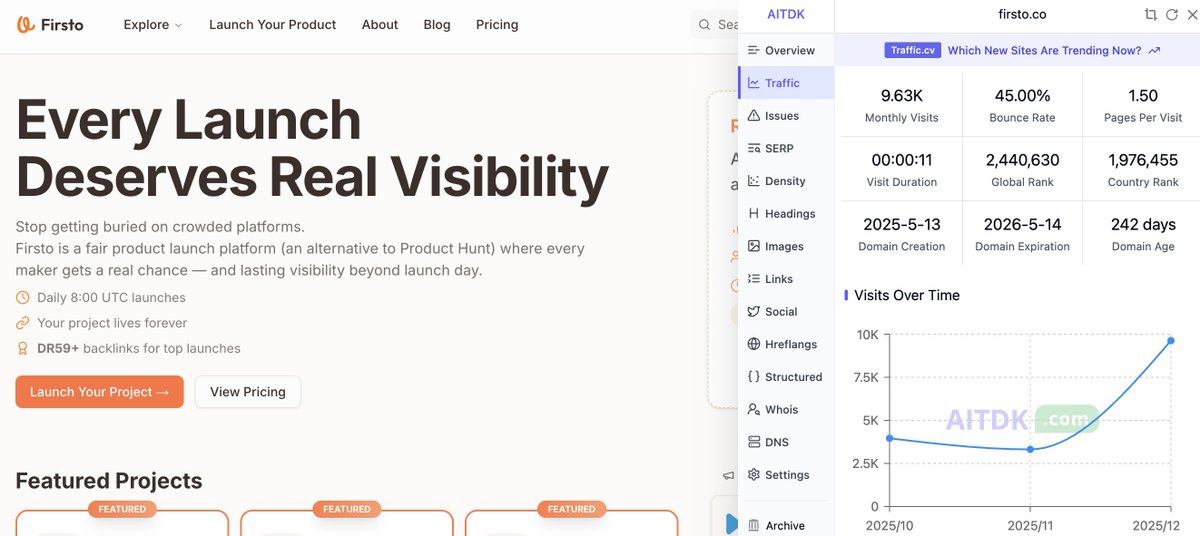Image resolution: width=1200 pixels, height=536 pixels.
Task: Click the 1,976,455 Country Rank value
Action: [x=1143, y=160]
